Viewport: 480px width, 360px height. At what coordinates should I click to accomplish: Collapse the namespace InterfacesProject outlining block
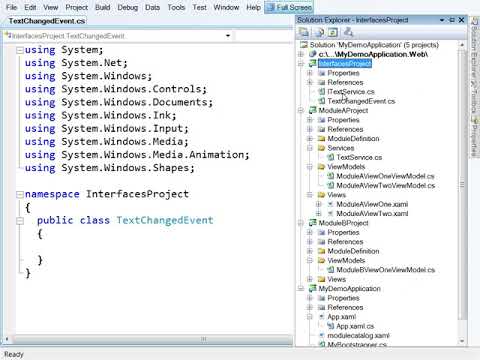(20, 194)
